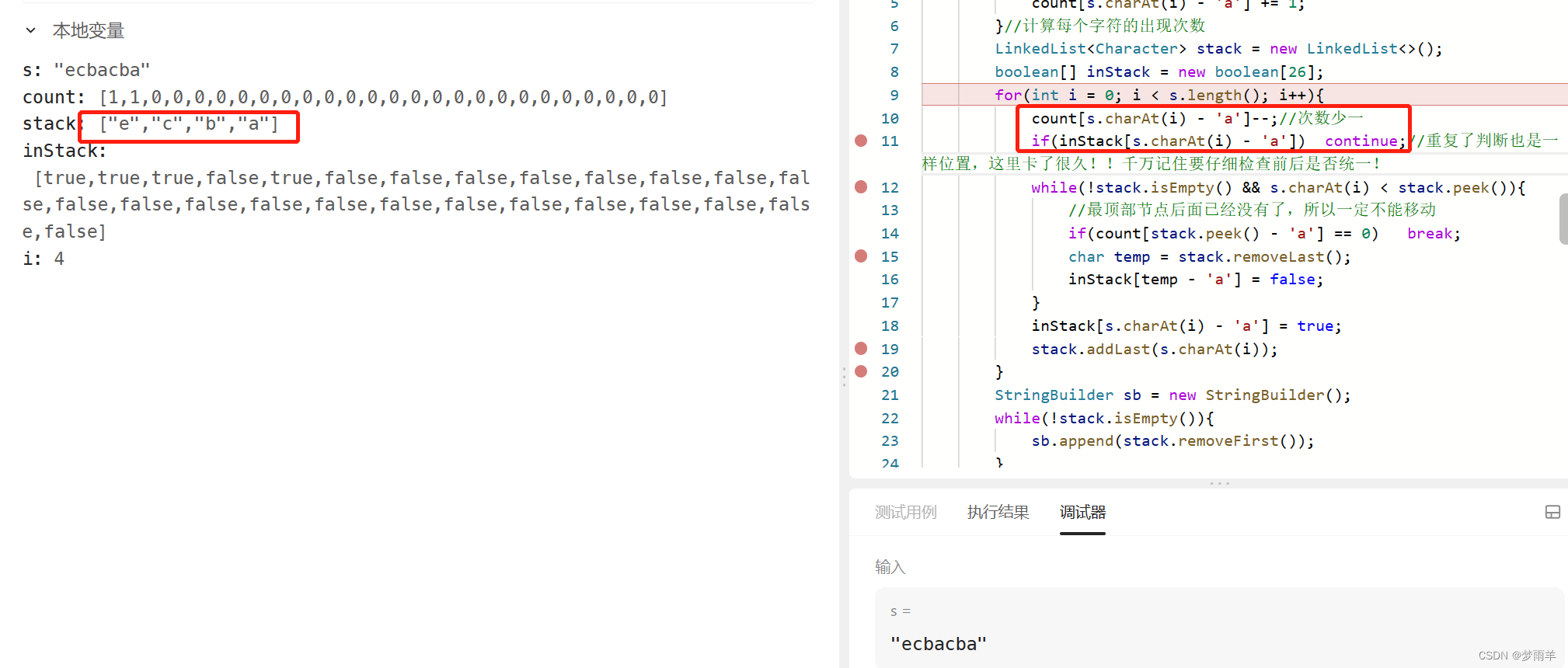Click the panel layout icon beside tabs
1568x668 pixels.
tap(1552, 512)
